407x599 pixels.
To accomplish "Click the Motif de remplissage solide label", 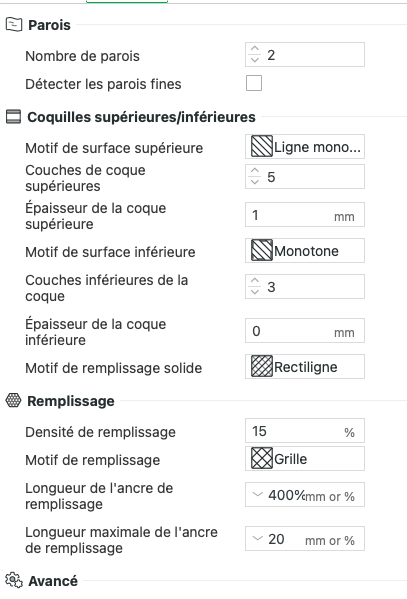I will click(x=114, y=368).
